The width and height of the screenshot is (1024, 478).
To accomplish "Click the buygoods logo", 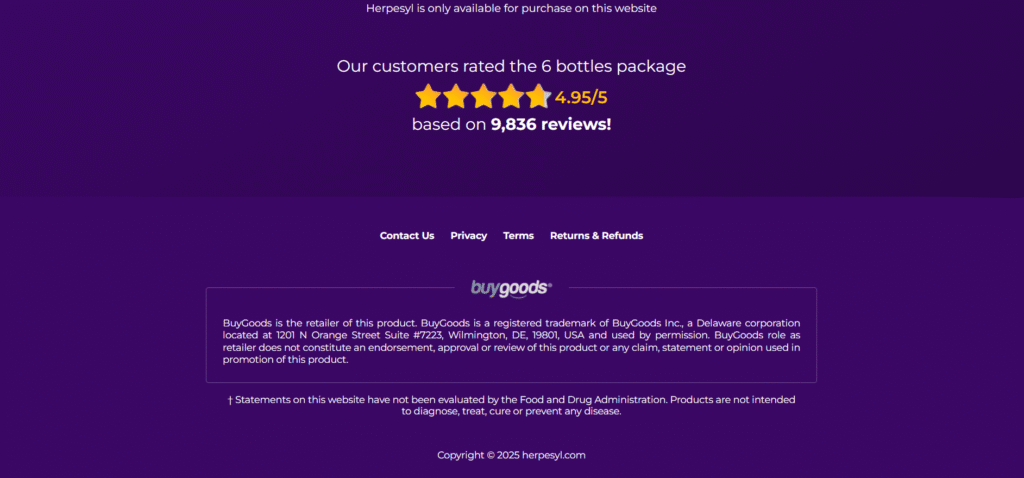I will click(x=511, y=289).
